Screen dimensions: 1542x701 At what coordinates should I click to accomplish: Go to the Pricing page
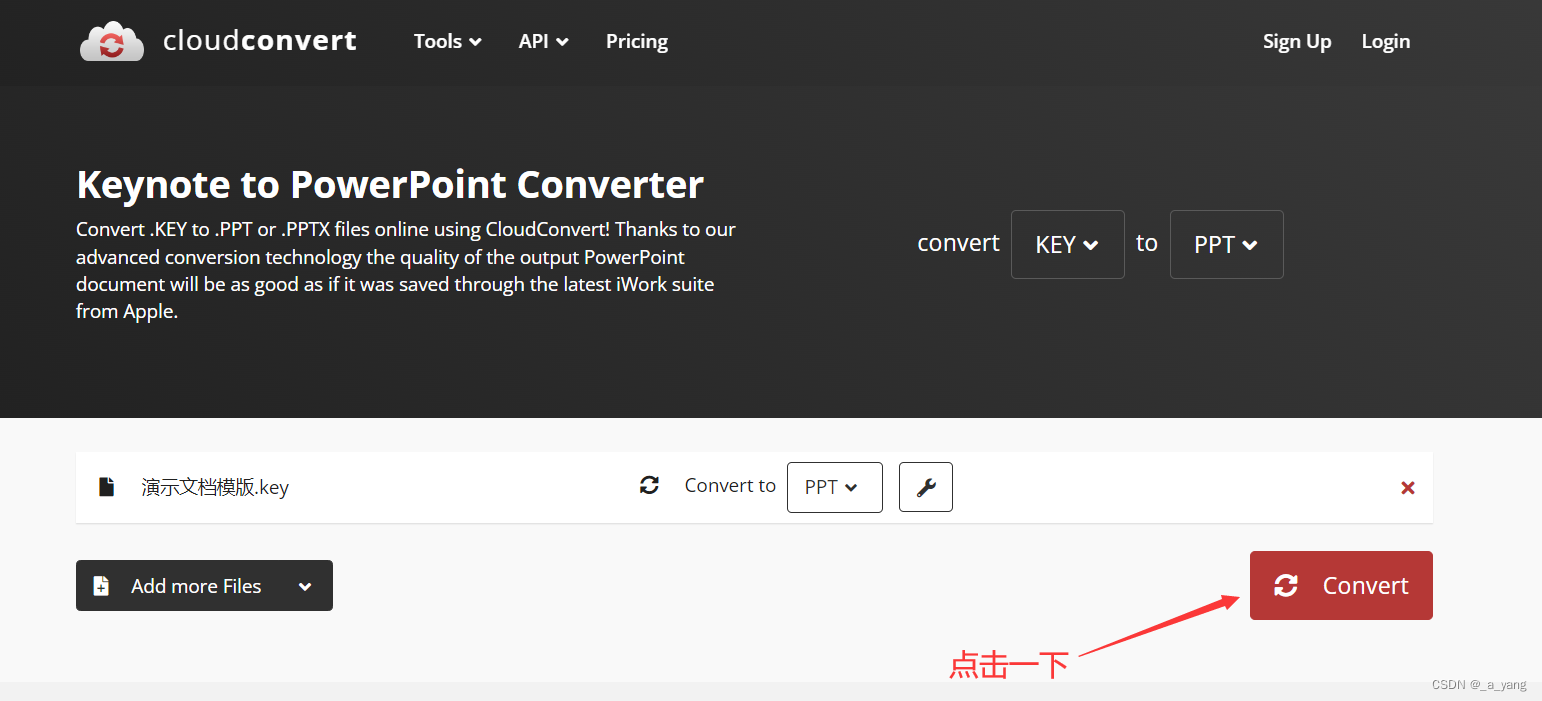tap(637, 41)
